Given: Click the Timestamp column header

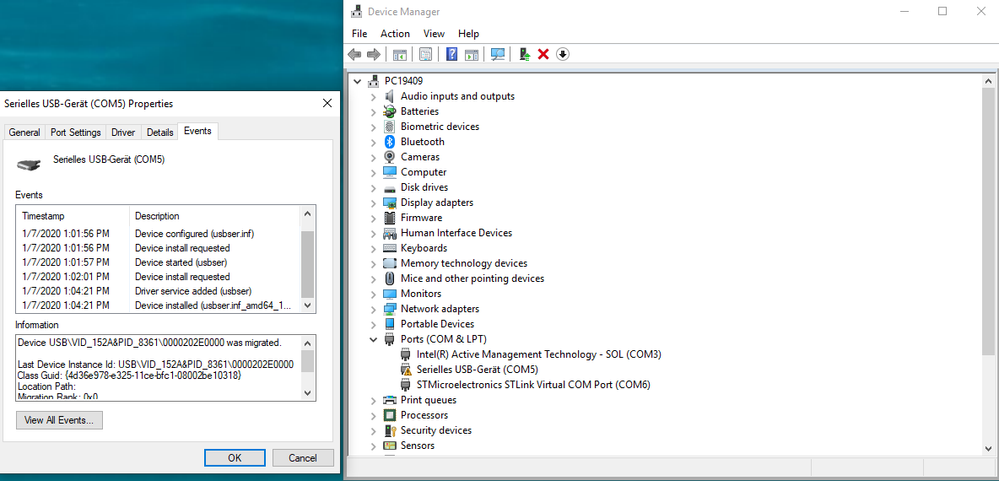Looking at the screenshot, I should tap(73, 216).
